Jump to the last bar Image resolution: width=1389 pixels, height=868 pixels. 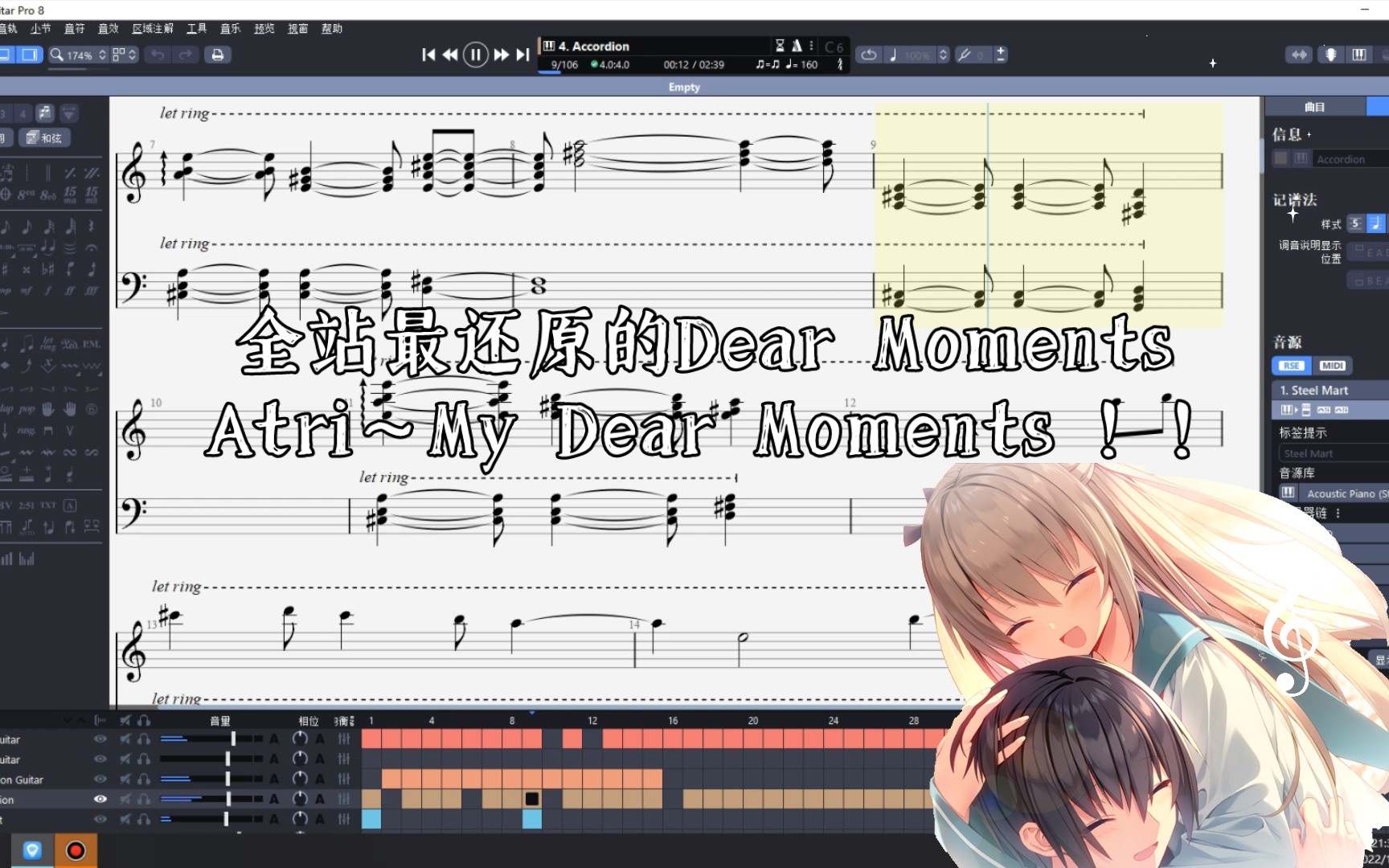pos(522,55)
